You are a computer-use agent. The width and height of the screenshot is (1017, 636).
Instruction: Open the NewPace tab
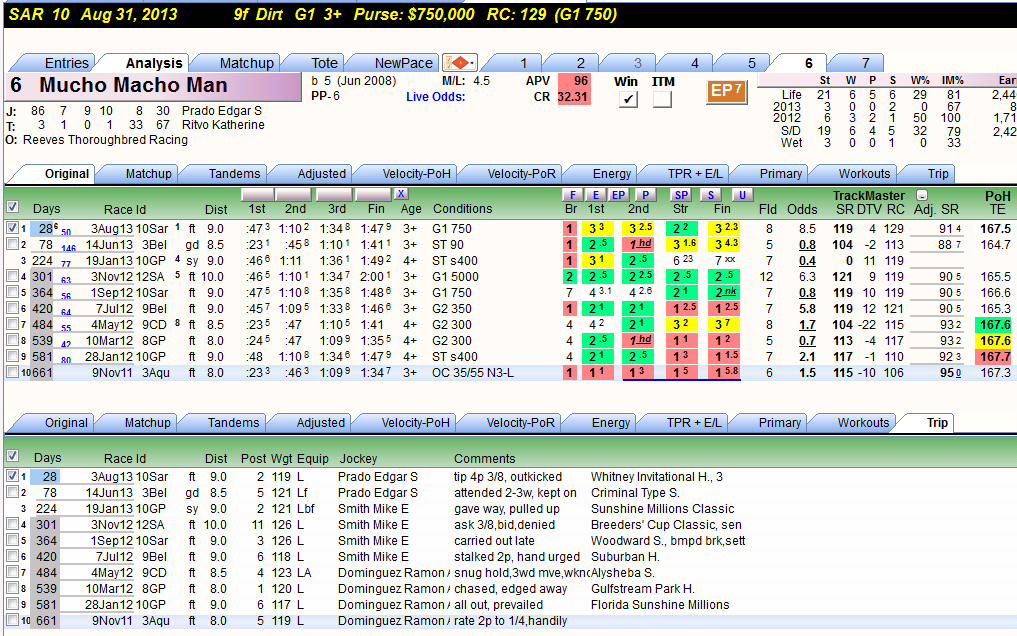[x=403, y=63]
